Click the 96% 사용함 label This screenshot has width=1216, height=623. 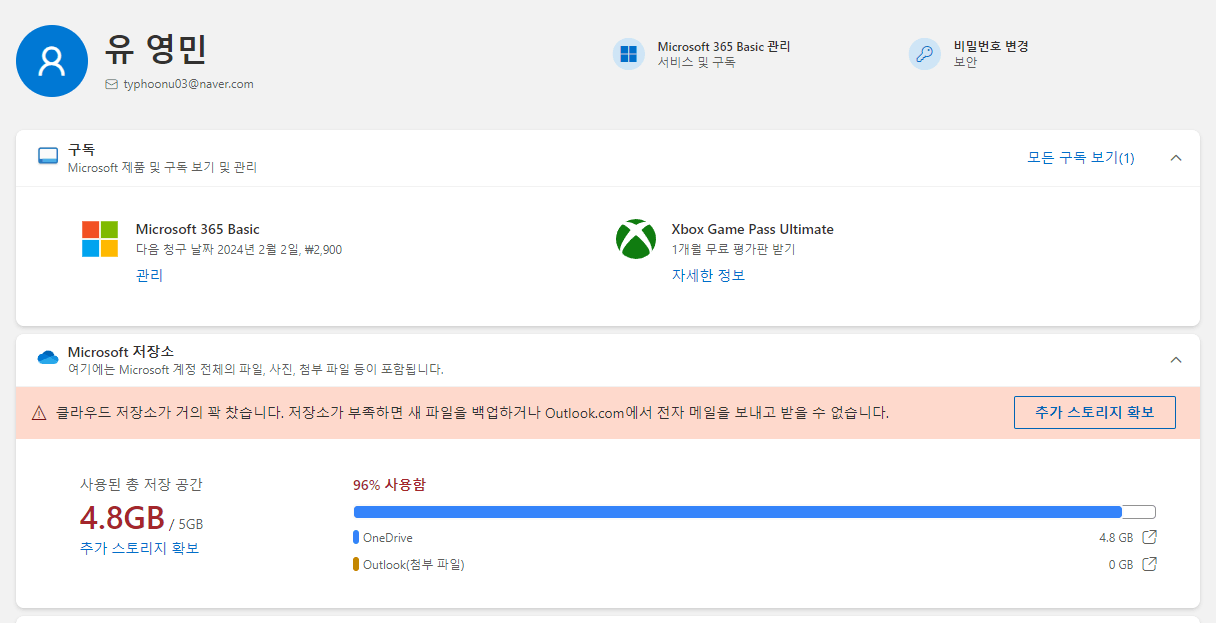(389, 484)
